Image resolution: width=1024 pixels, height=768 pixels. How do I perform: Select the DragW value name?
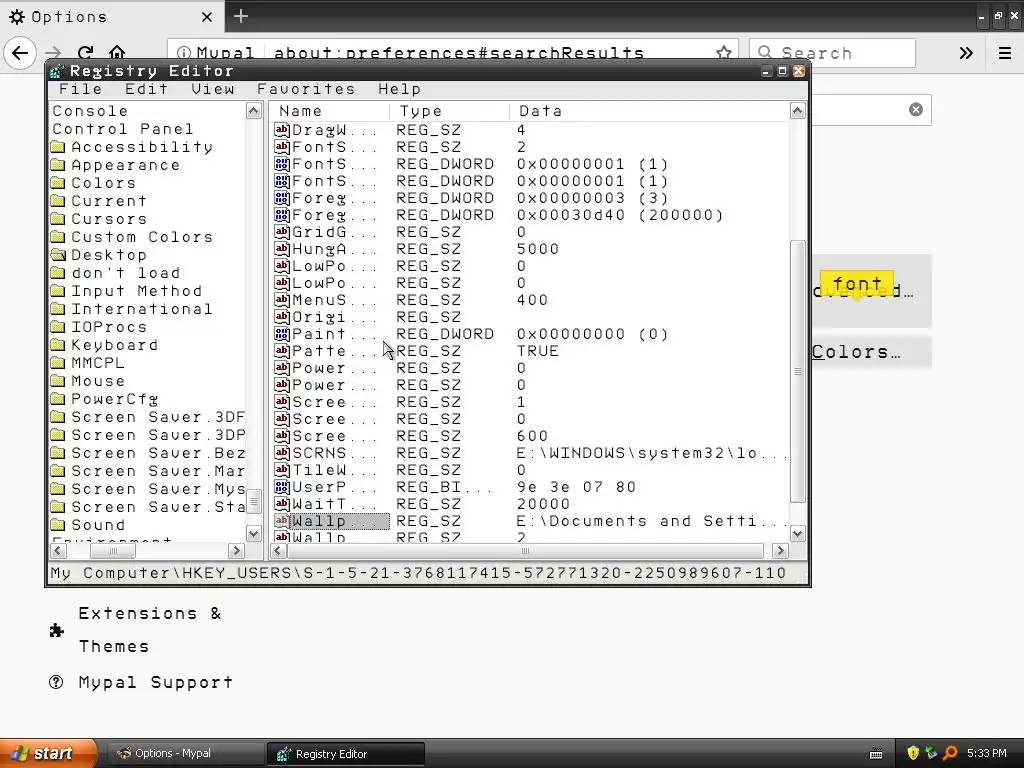click(333, 131)
